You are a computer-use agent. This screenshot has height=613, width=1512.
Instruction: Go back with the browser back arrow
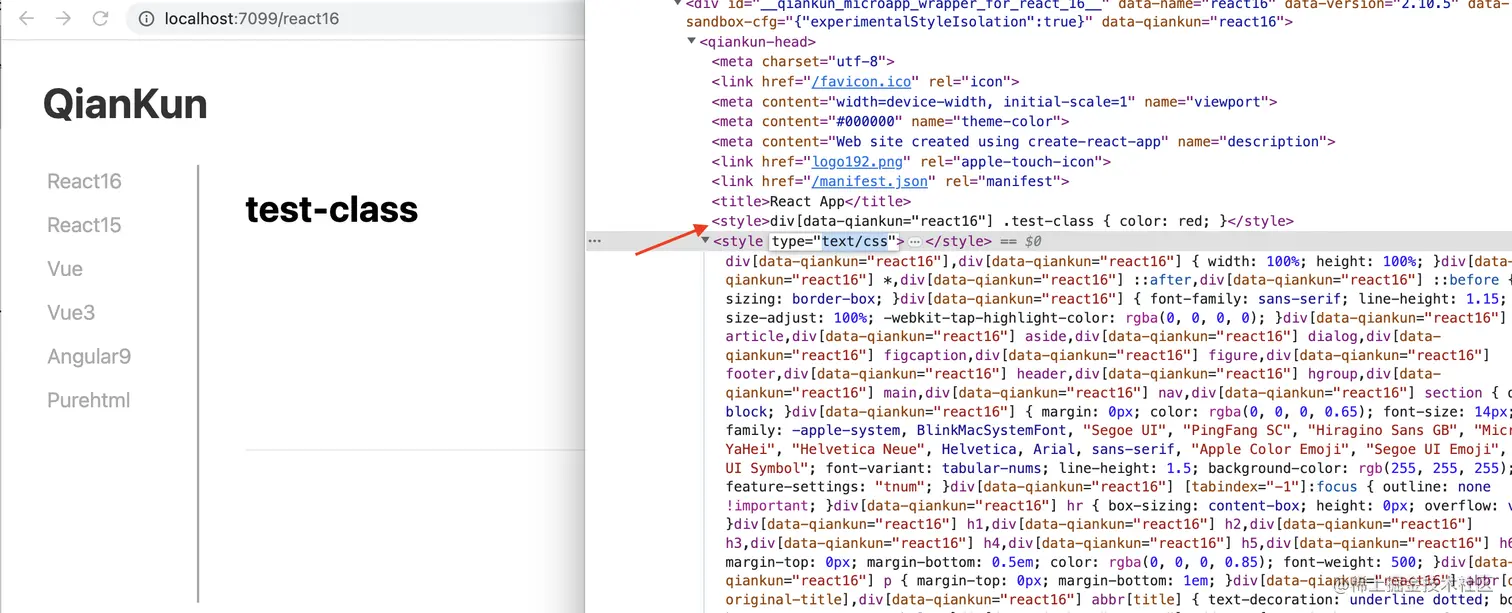pos(27,19)
